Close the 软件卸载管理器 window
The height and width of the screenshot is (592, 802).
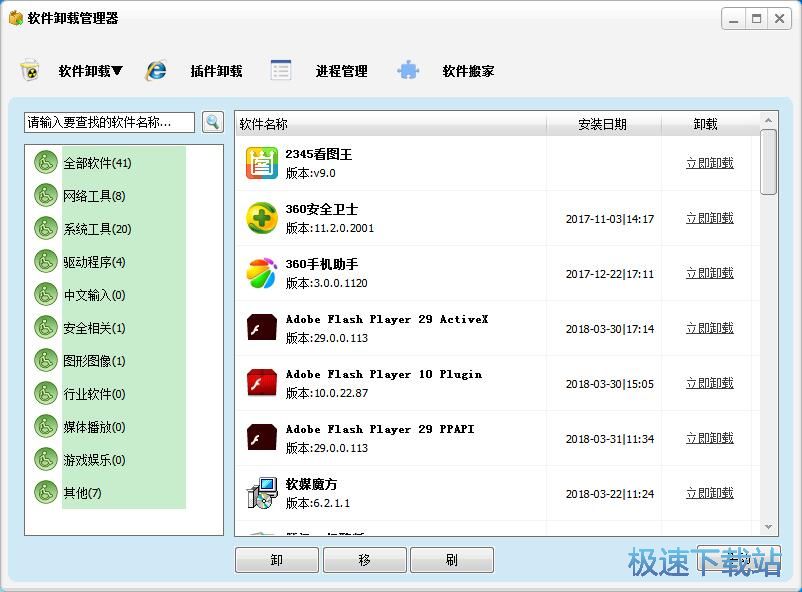(779, 19)
